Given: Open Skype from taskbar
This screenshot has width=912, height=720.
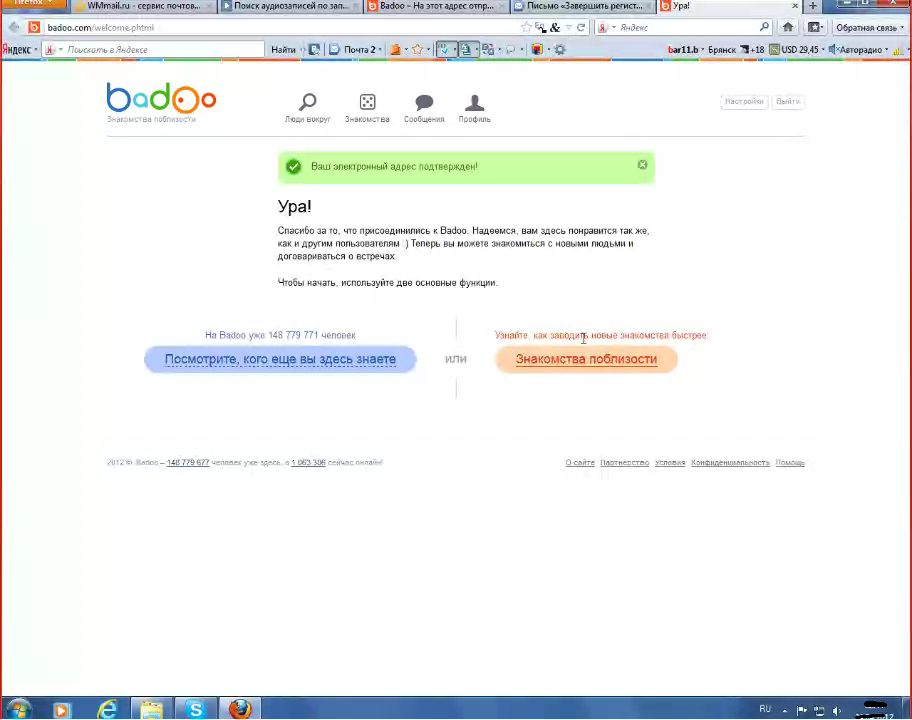Looking at the screenshot, I should point(196,710).
